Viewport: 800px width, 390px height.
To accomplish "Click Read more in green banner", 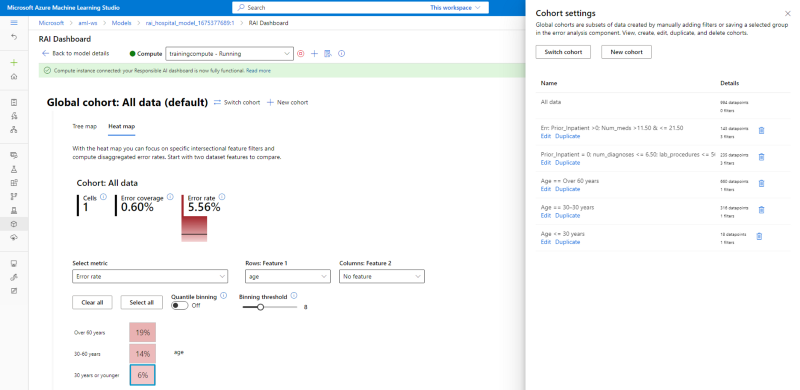I will 258,71.
